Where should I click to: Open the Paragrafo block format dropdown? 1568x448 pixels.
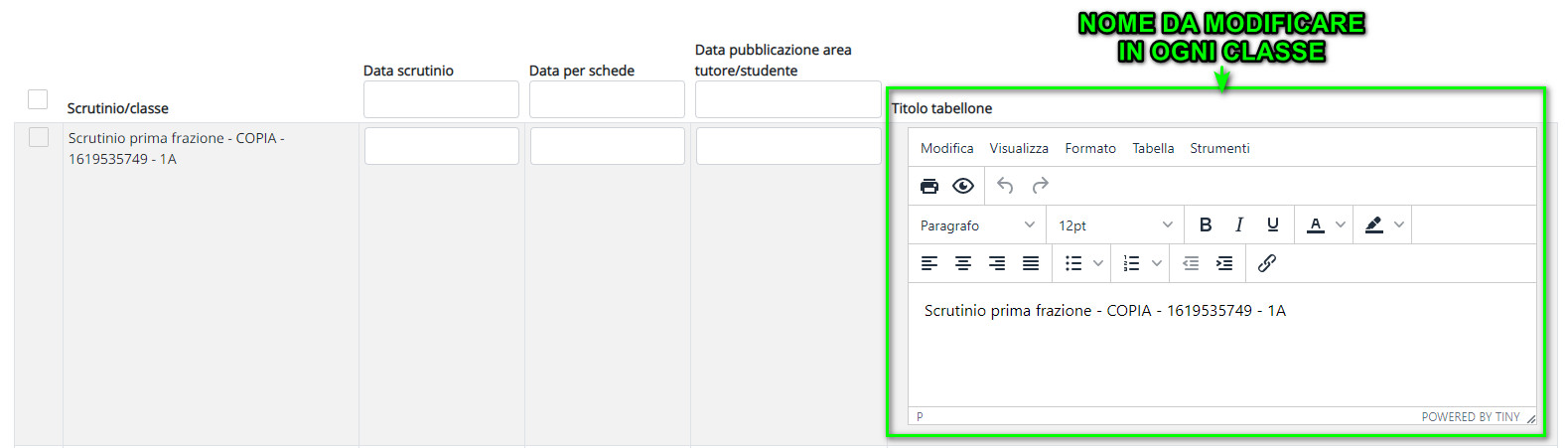coord(977,225)
